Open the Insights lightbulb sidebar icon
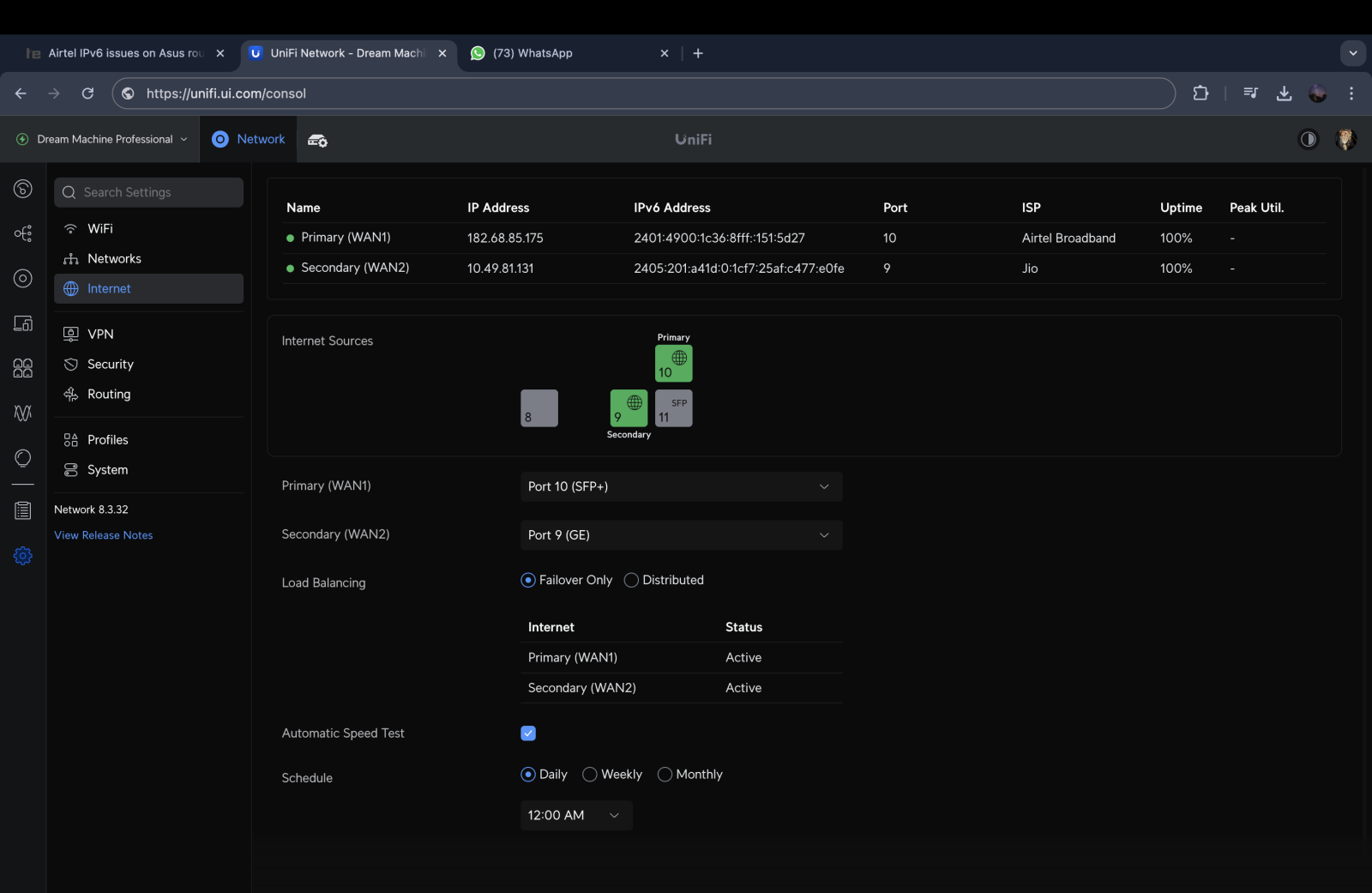1372x893 pixels. coord(23,458)
